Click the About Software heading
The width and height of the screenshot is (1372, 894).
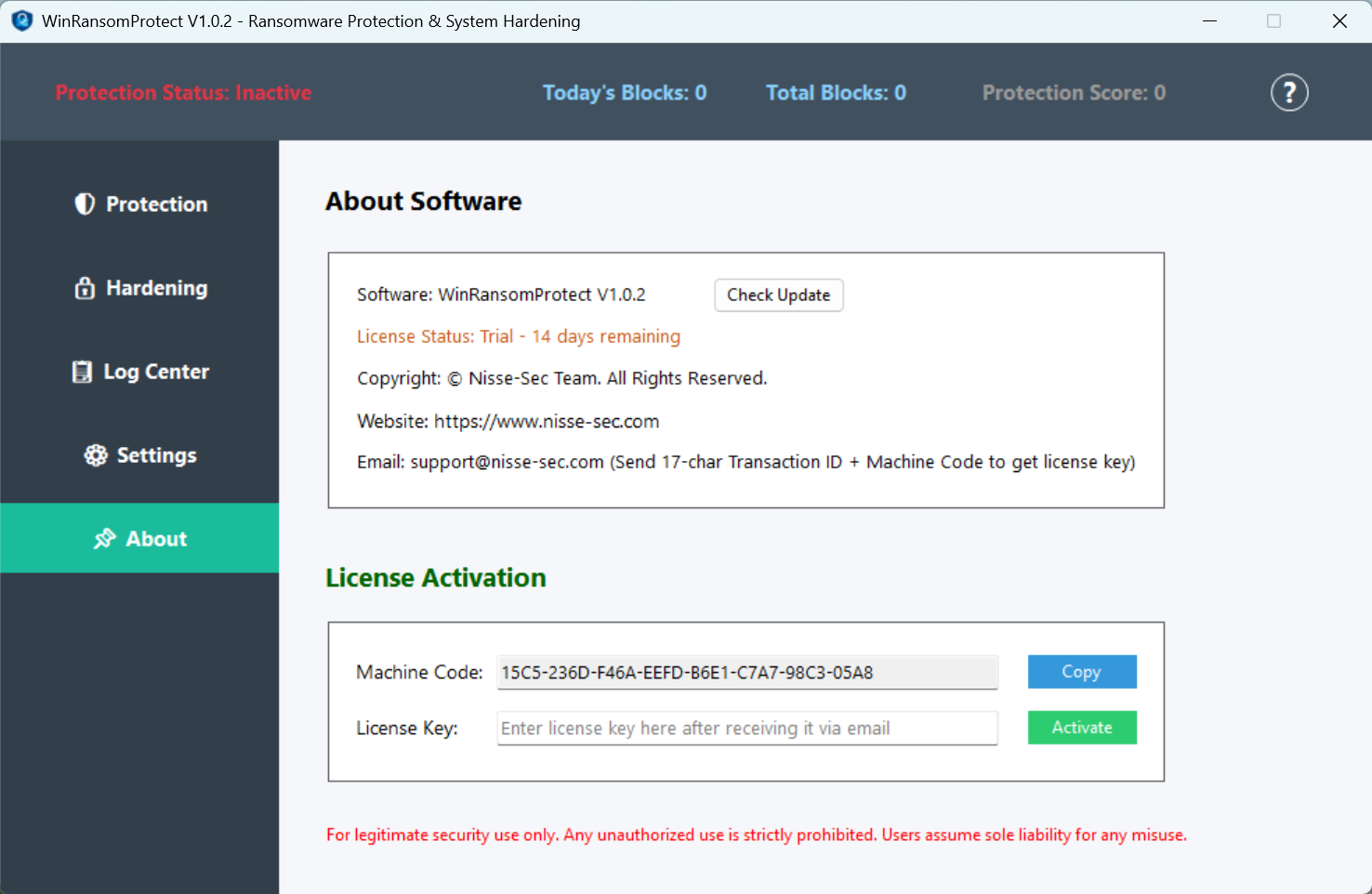[424, 202]
